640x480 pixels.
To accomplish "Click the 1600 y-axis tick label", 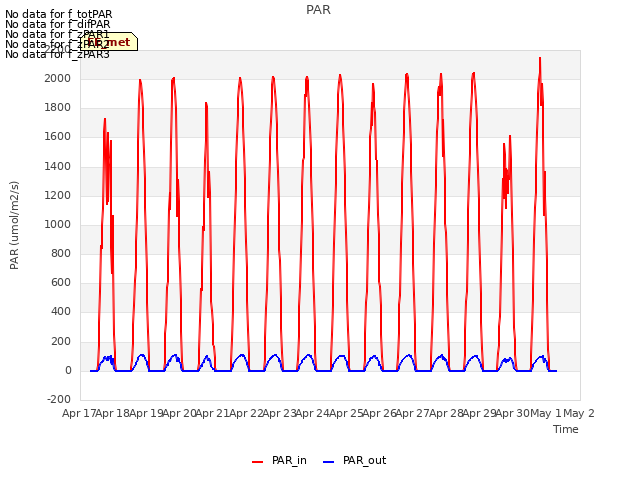I will [x=58, y=137].
